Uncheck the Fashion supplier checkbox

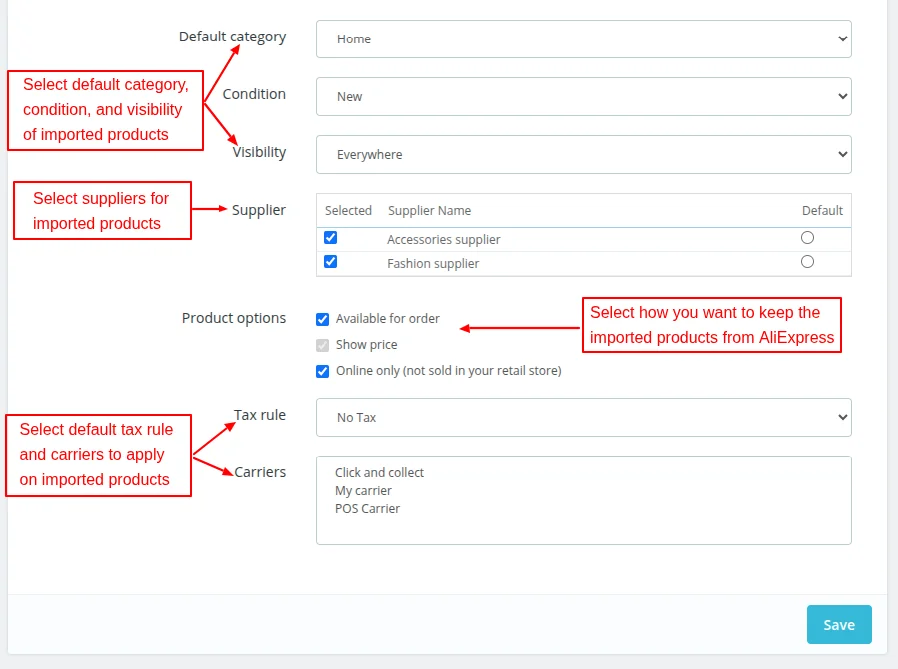pos(330,261)
